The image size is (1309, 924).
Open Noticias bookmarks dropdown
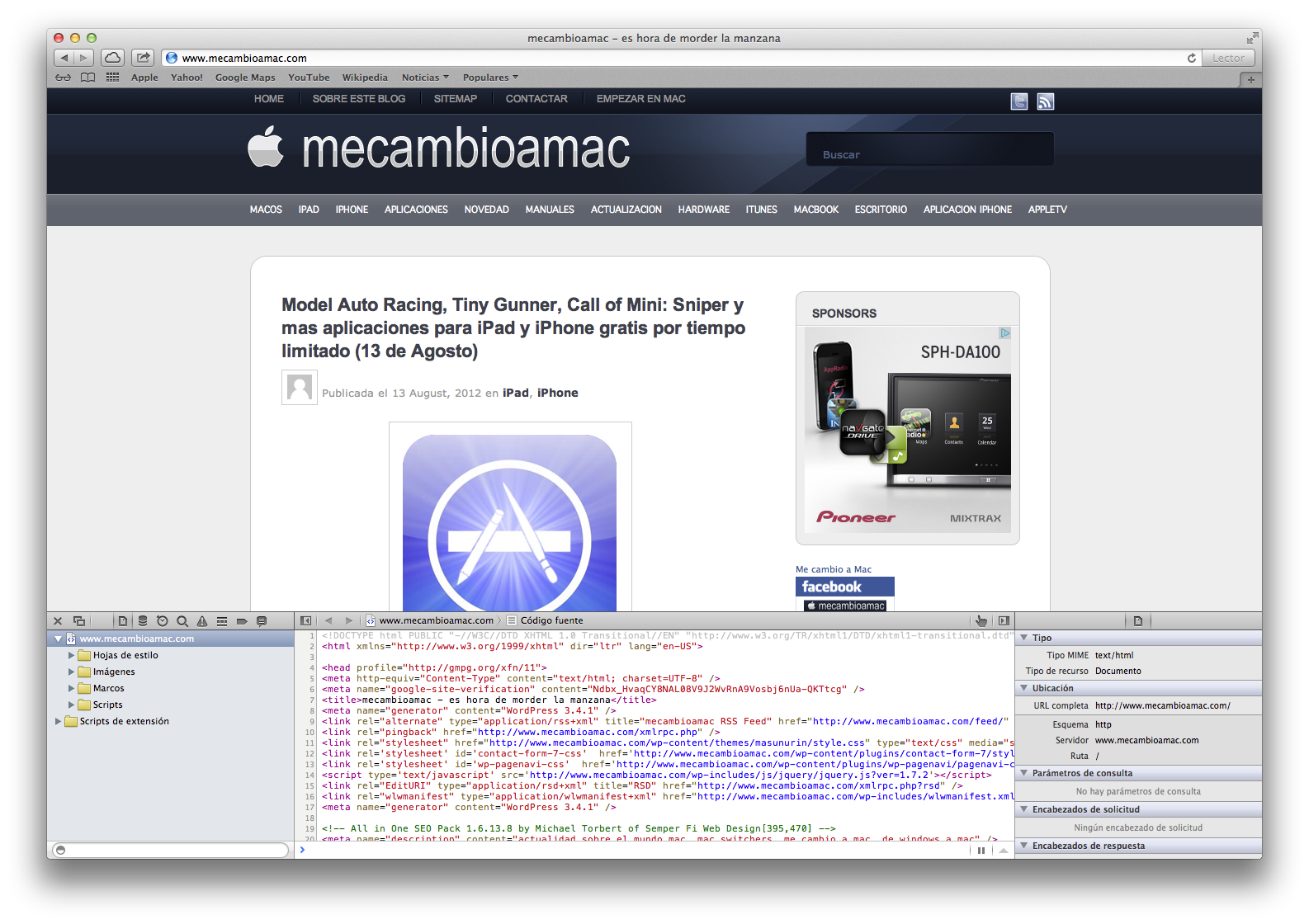pos(425,78)
